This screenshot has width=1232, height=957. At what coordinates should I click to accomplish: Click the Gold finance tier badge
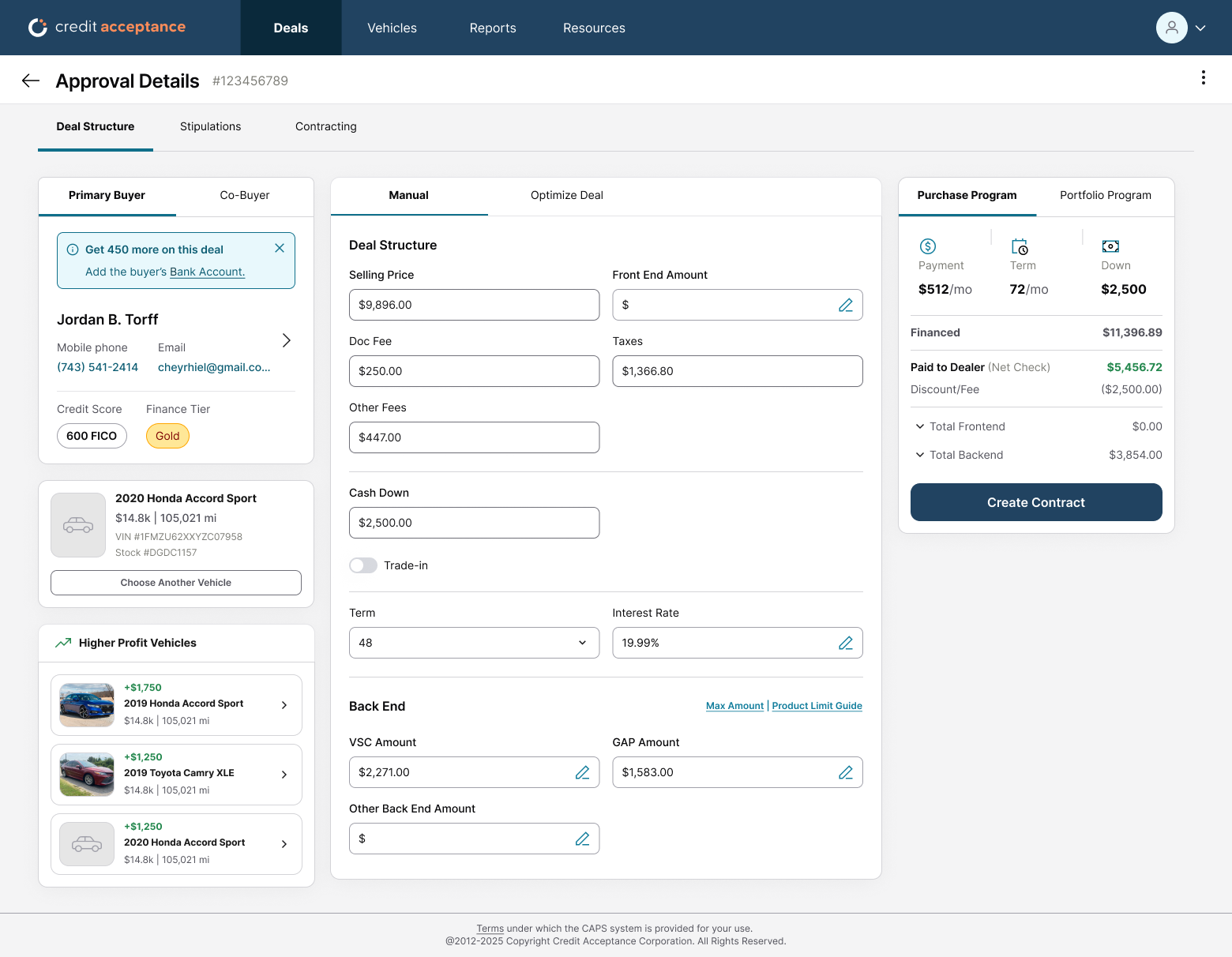point(167,436)
